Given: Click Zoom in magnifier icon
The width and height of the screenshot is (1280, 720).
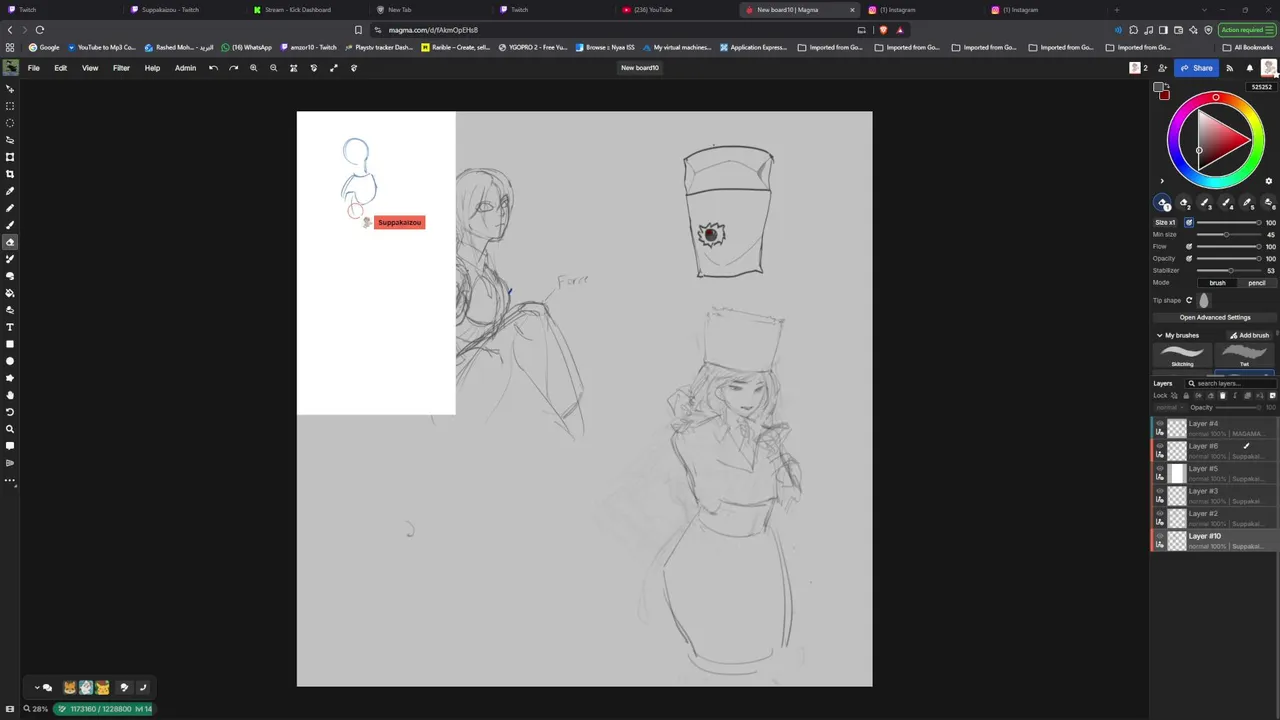Looking at the screenshot, I should click(x=253, y=68).
